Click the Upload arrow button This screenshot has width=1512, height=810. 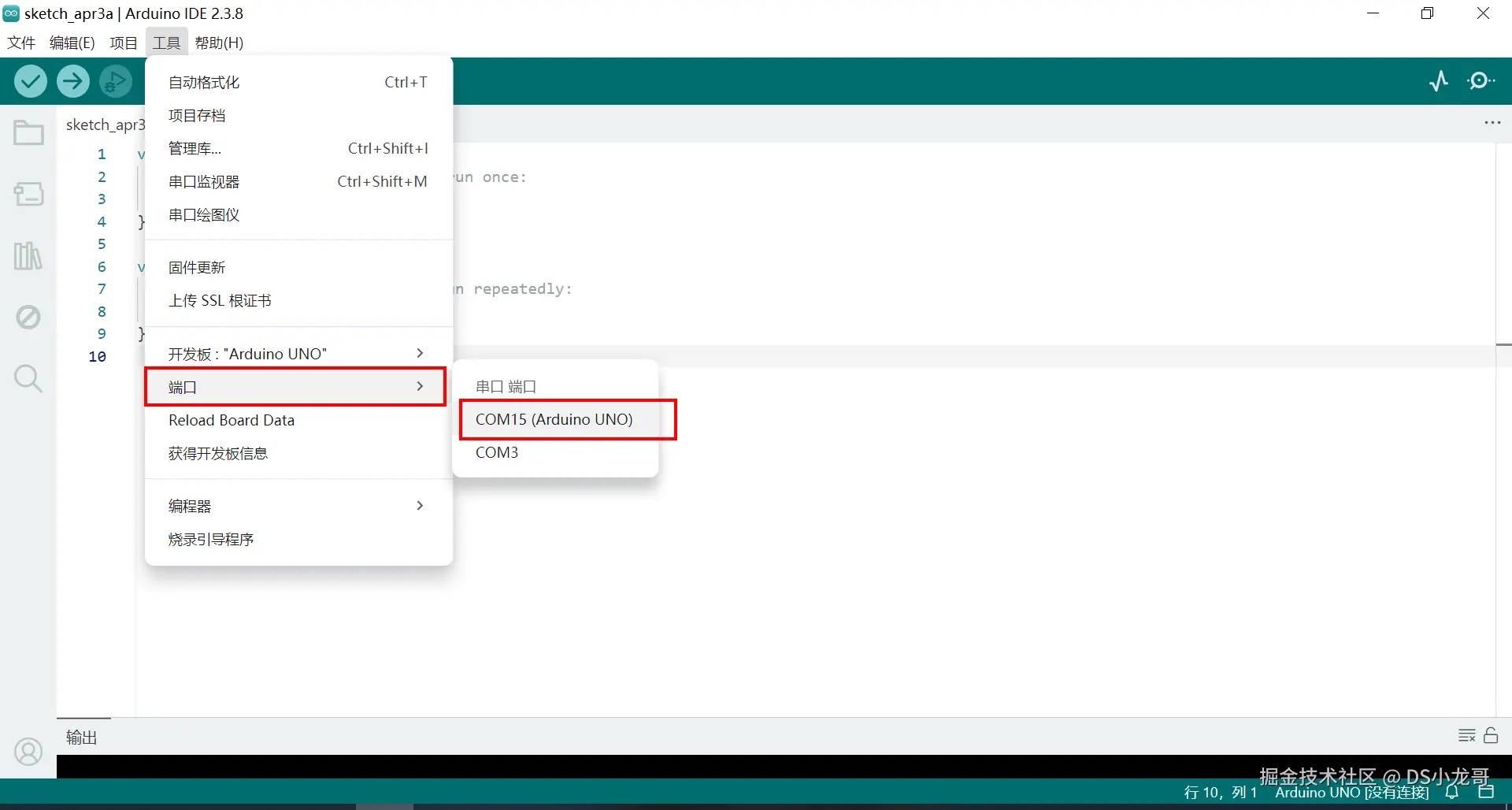(73, 81)
